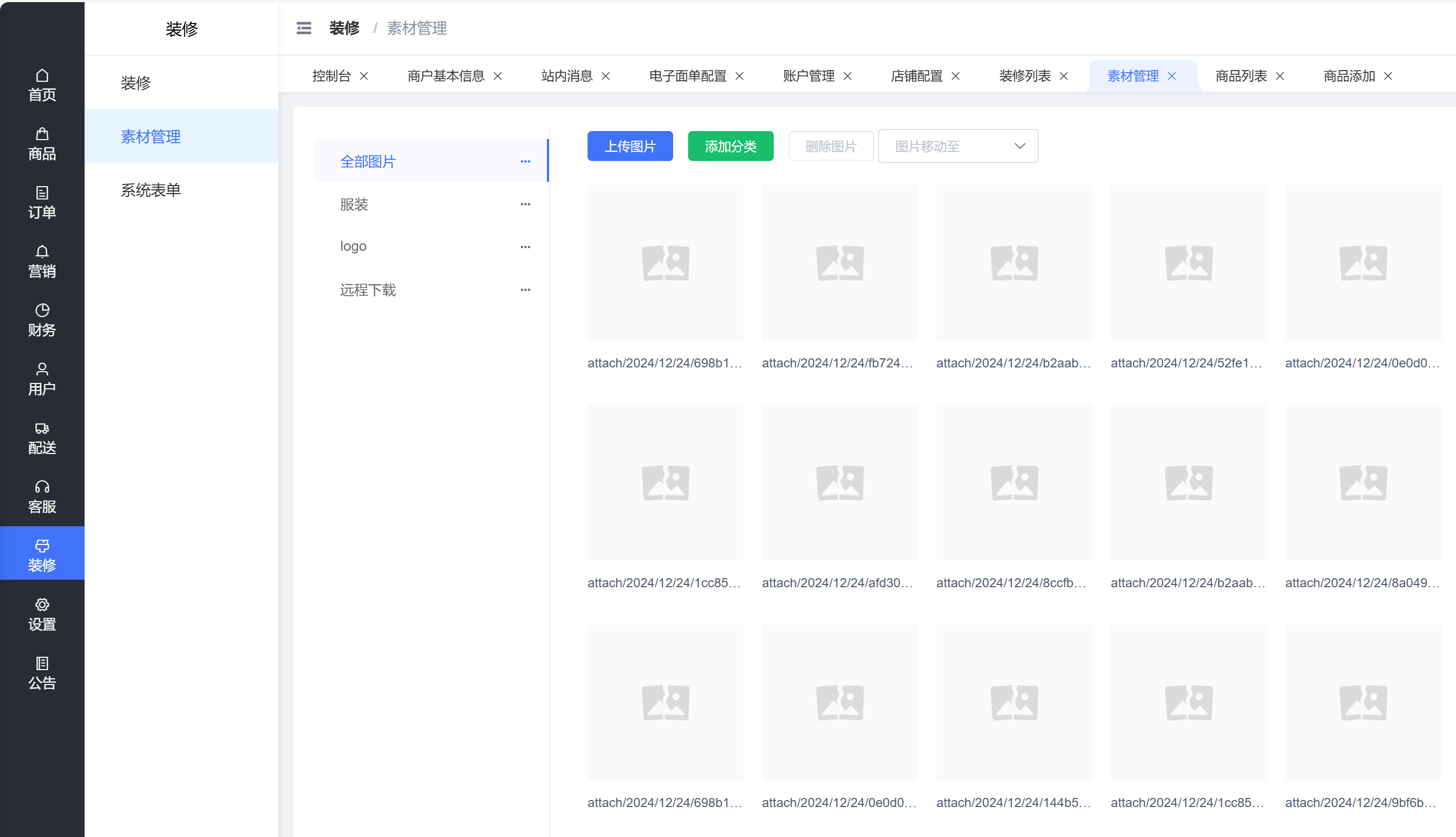Select the 服装 category
The height and width of the screenshot is (837, 1456).
[x=431, y=204]
